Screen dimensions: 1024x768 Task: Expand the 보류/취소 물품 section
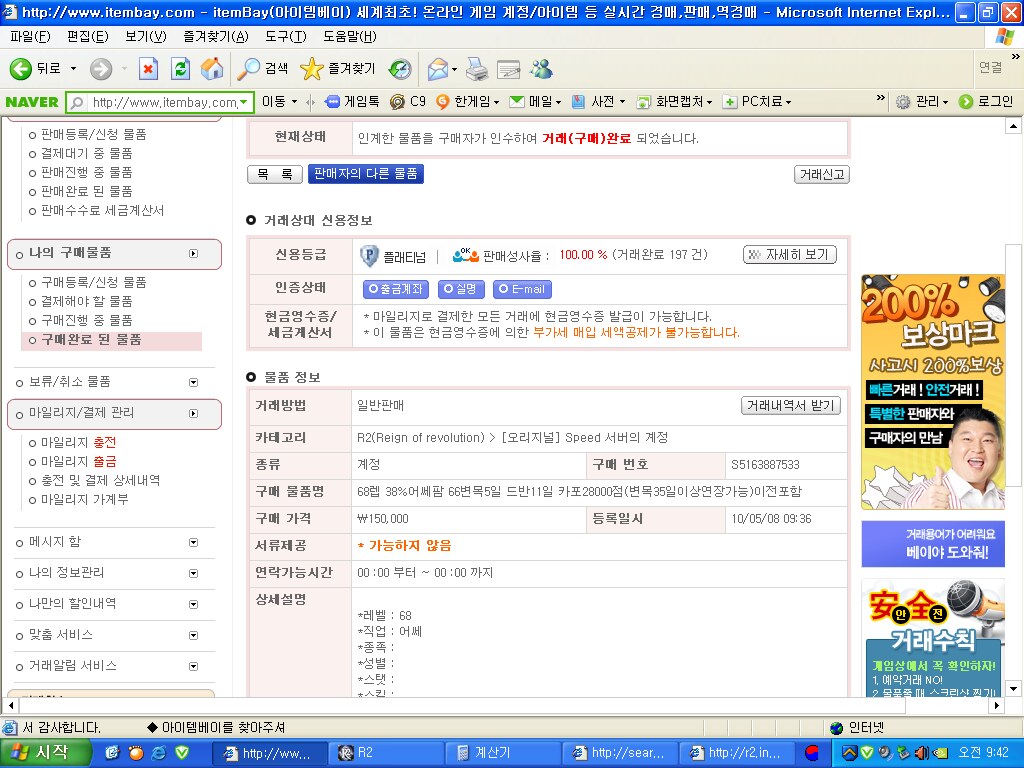coord(193,382)
